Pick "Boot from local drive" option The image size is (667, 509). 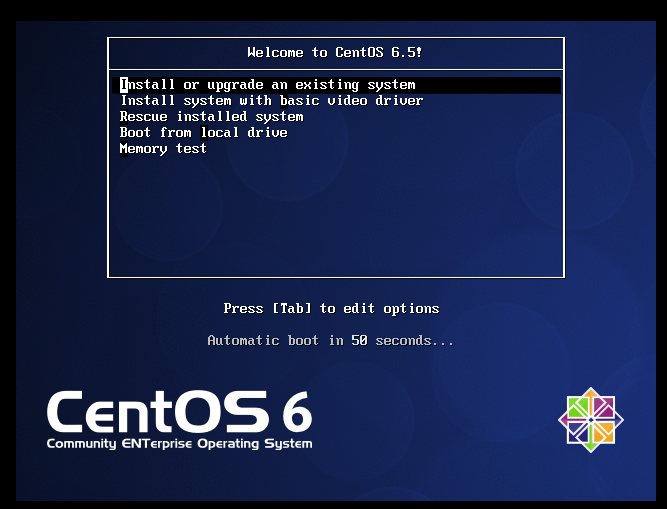[x=203, y=133]
